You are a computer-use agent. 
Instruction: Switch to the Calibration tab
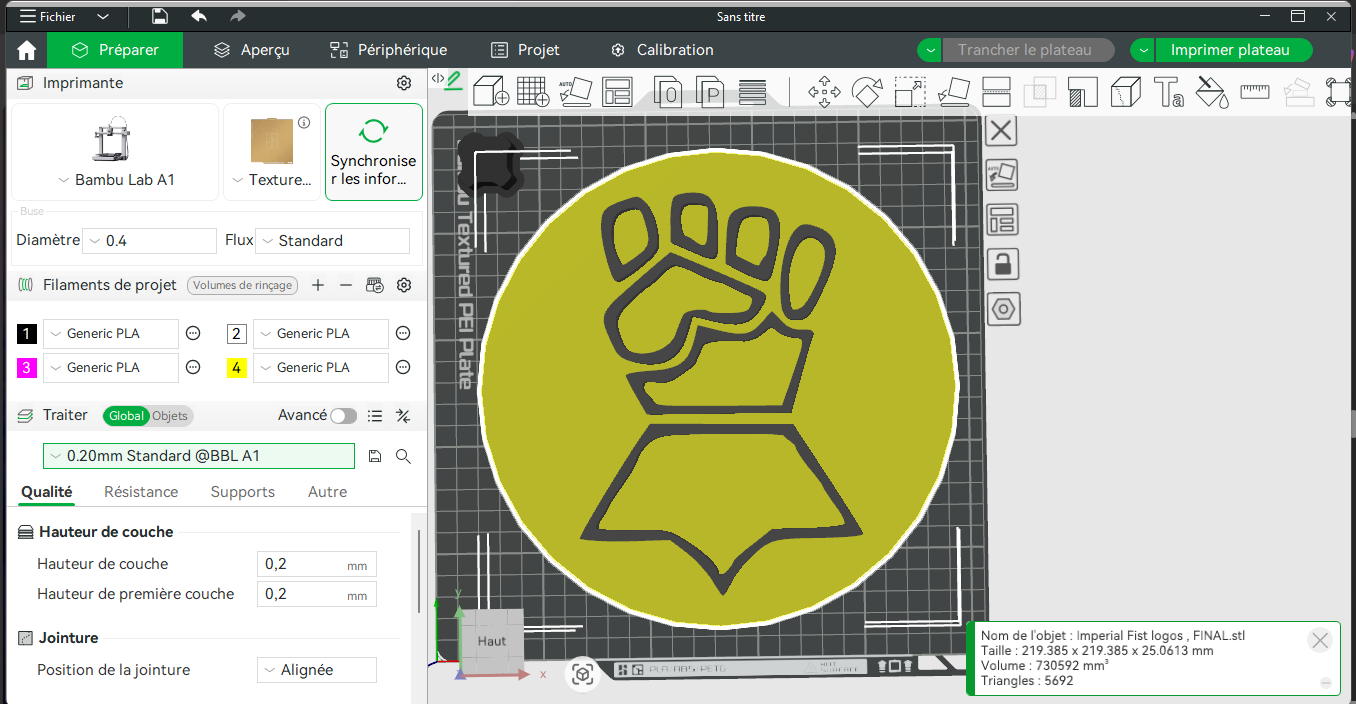662,50
